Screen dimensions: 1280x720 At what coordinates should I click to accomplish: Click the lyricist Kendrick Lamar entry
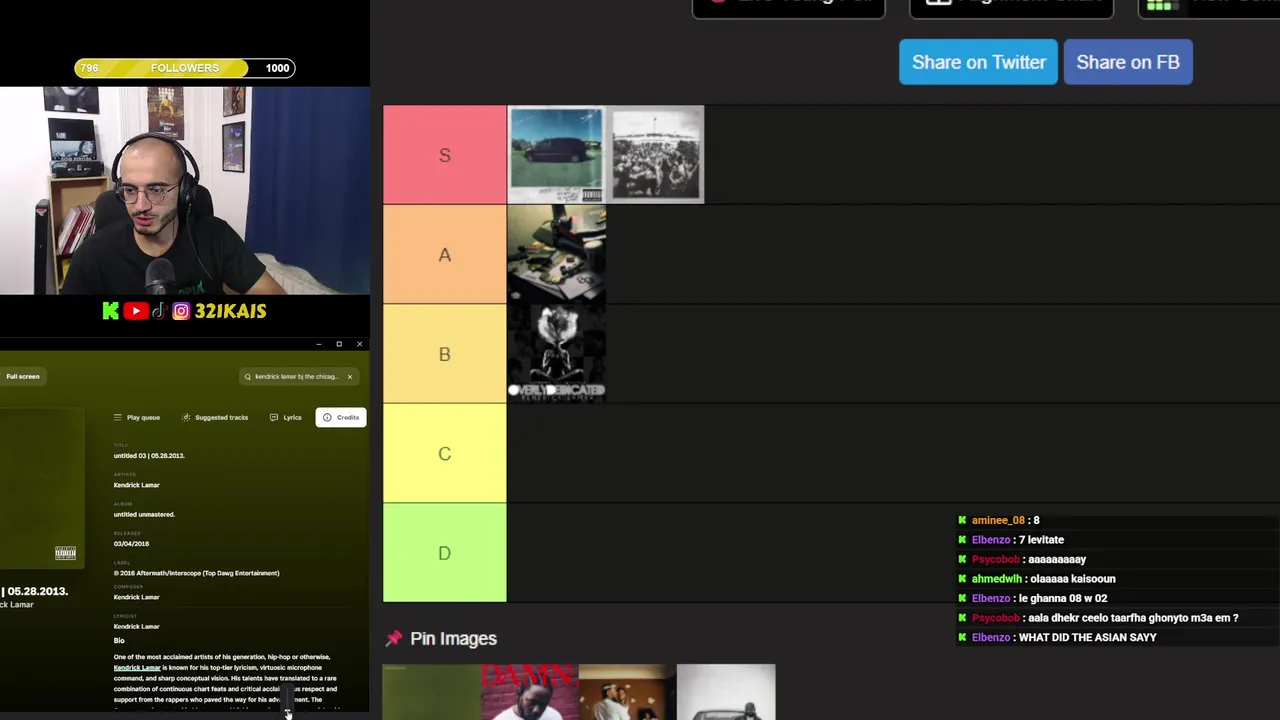click(x=137, y=626)
